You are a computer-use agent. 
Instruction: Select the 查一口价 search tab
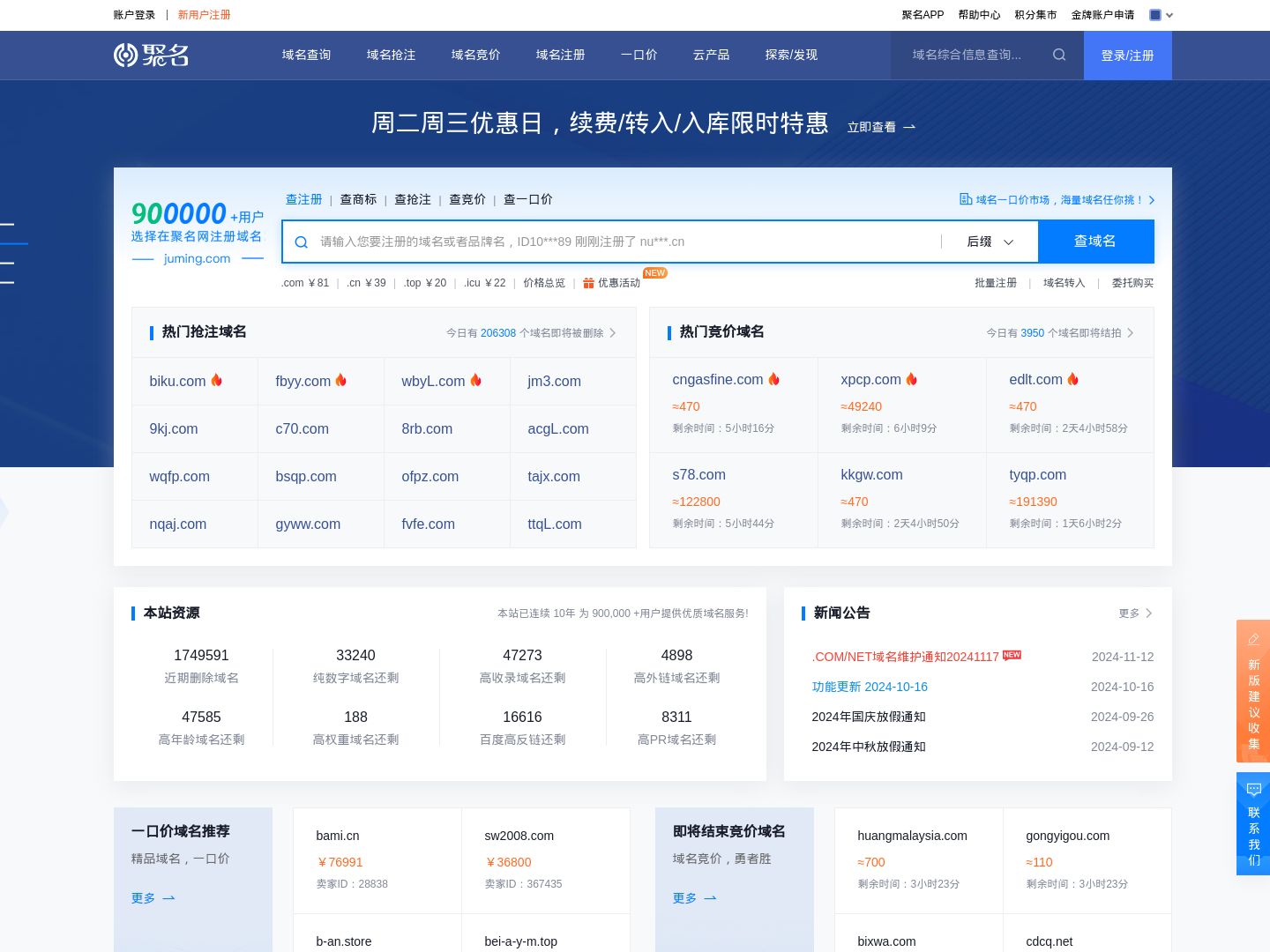(x=527, y=199)
